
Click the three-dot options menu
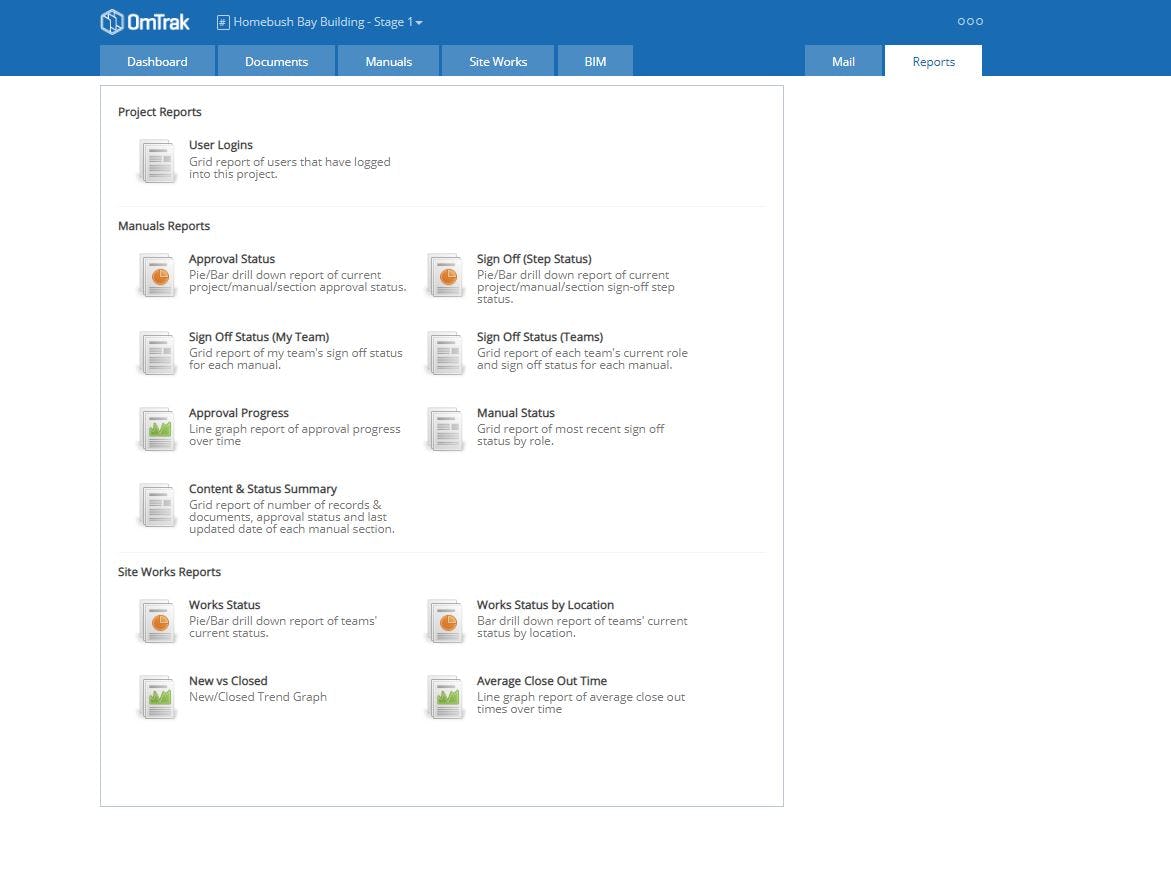tap(969, 20)
